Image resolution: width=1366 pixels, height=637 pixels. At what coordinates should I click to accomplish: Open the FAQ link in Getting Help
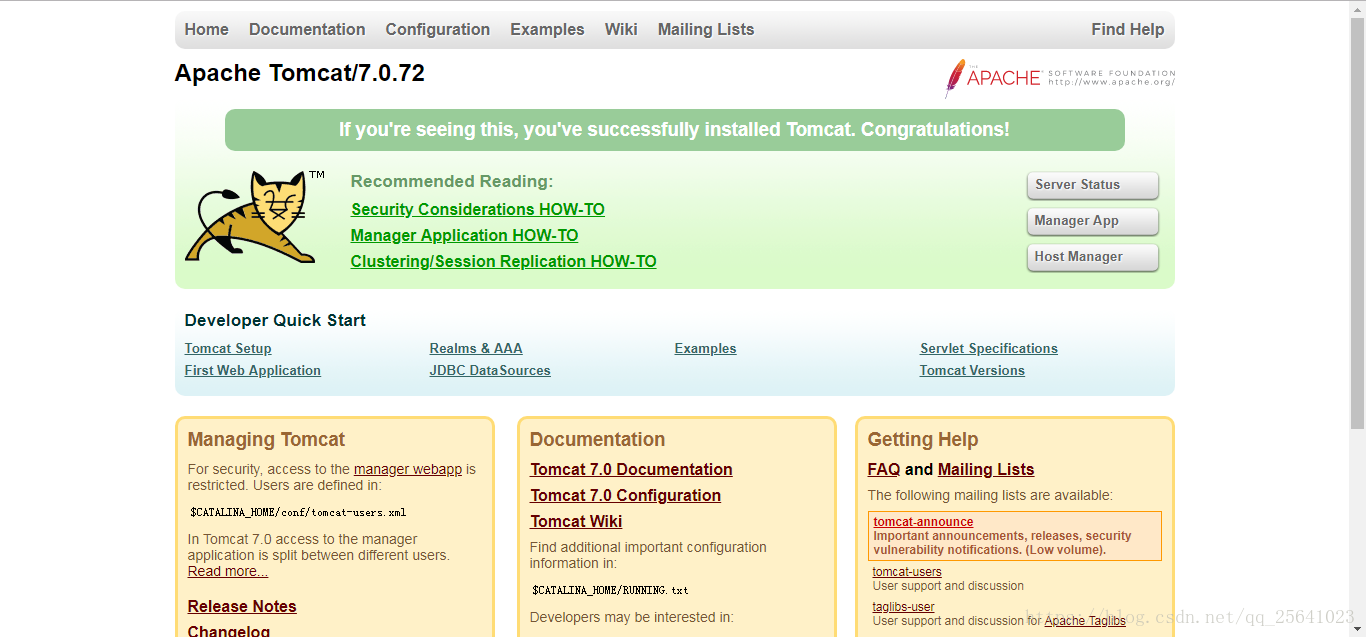coord(884,469)
